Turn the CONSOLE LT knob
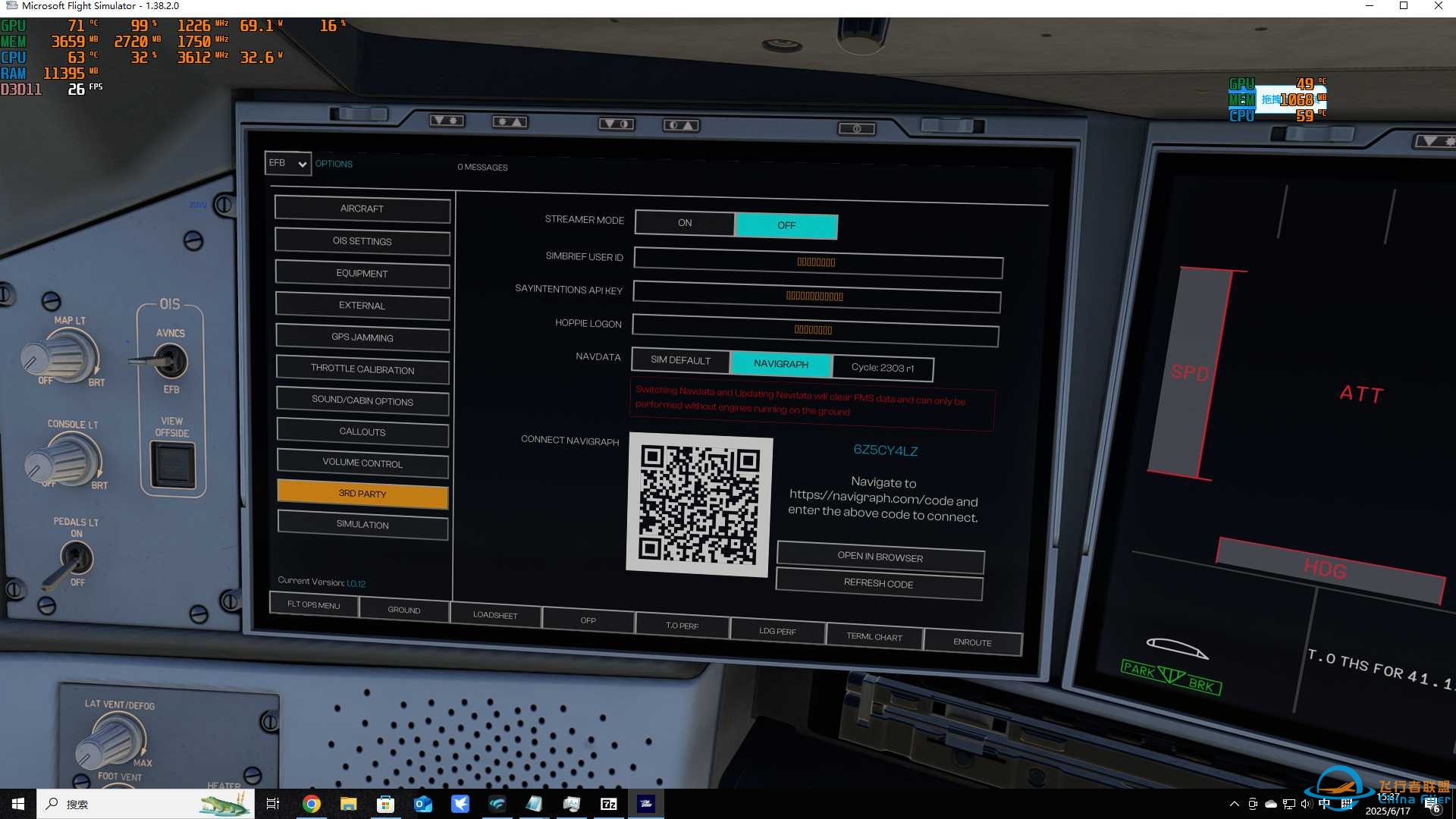 click(62, 461)
